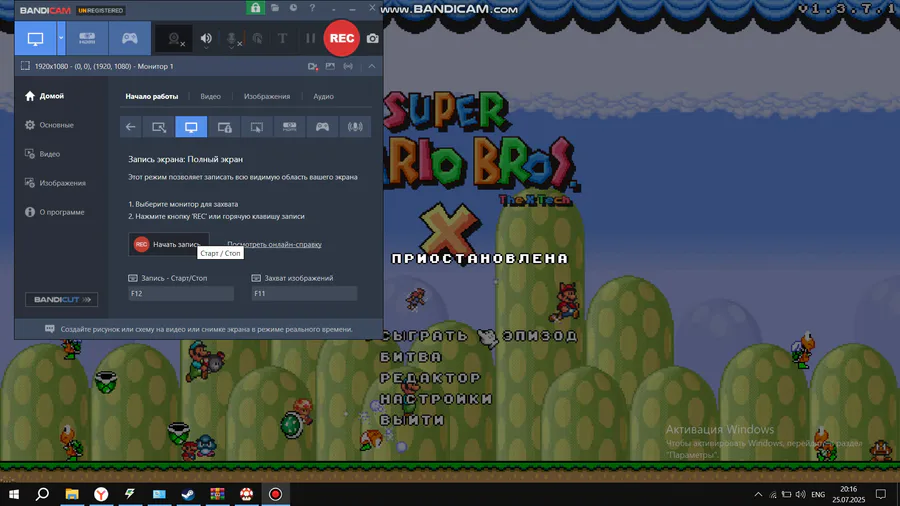
Task: Take a screenshot with the camera icon
Action: [x=373, y=38]
